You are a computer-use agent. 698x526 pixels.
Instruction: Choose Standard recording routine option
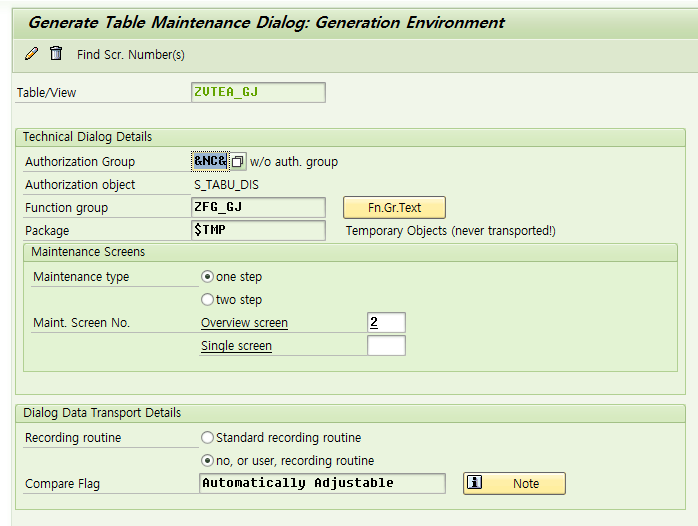(207, 437)
